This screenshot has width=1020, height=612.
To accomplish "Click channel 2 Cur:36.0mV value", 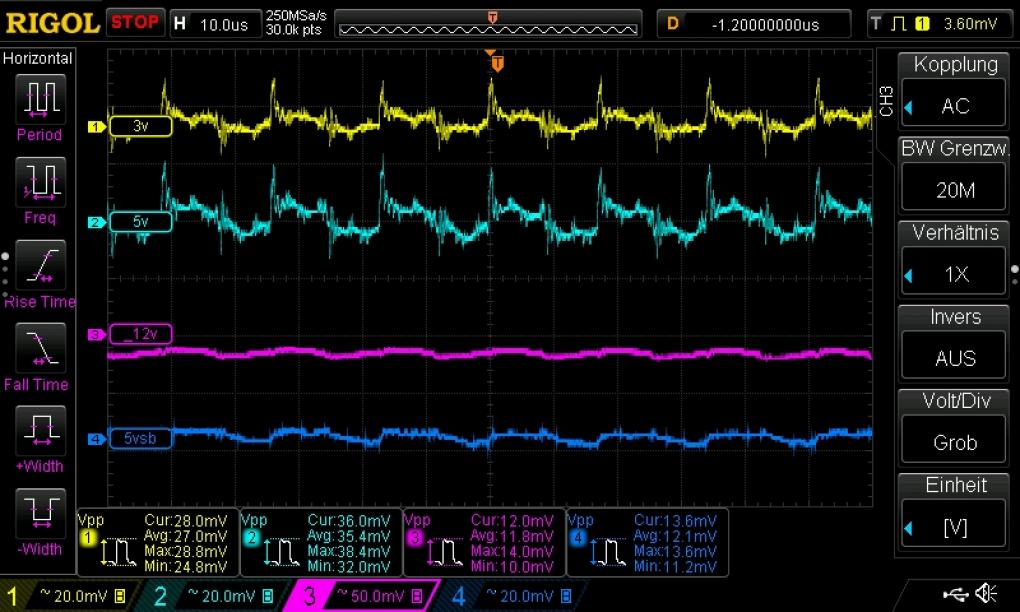I will tap(349, 521).
